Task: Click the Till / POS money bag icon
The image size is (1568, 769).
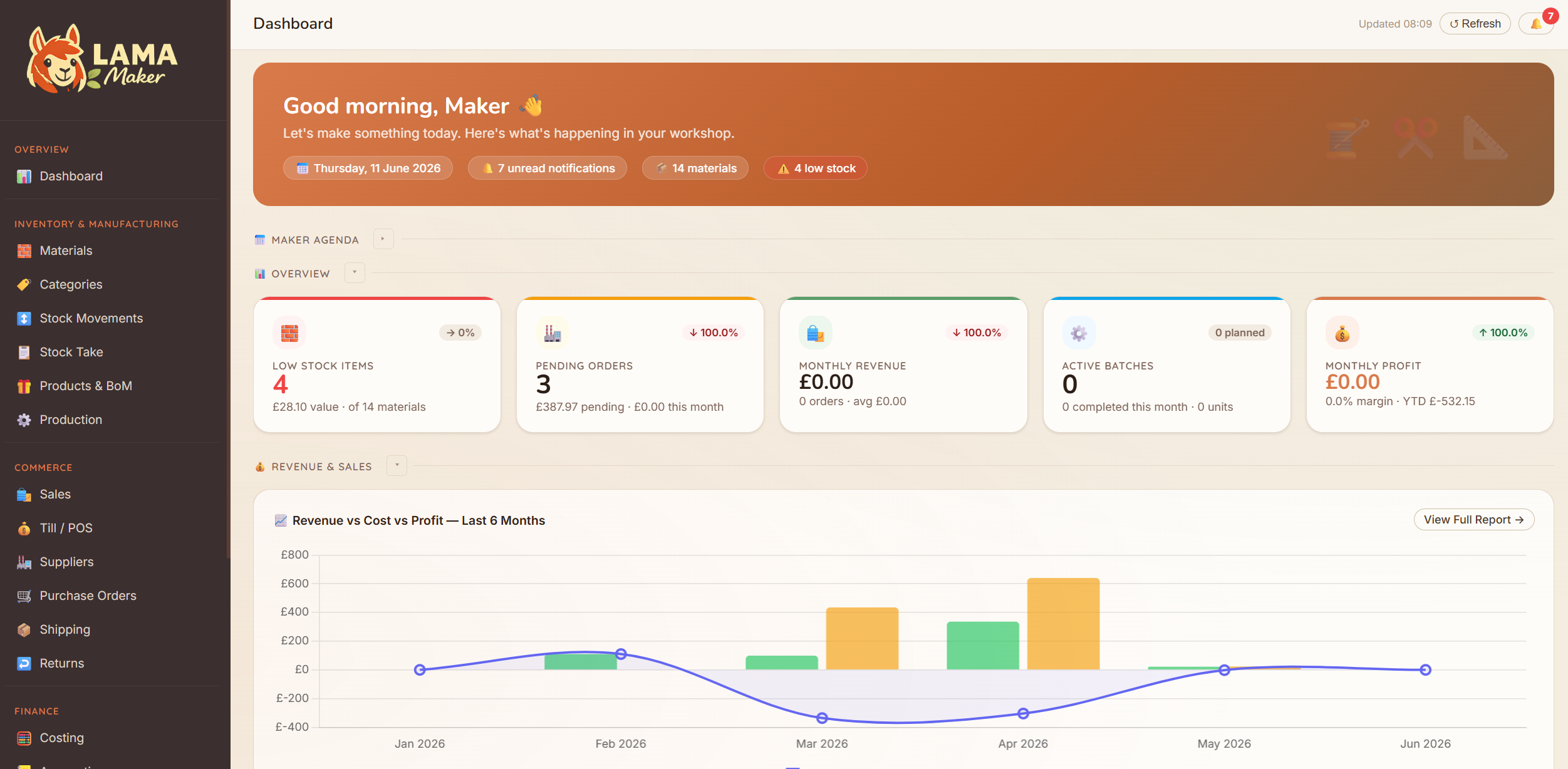Action: 24,529
